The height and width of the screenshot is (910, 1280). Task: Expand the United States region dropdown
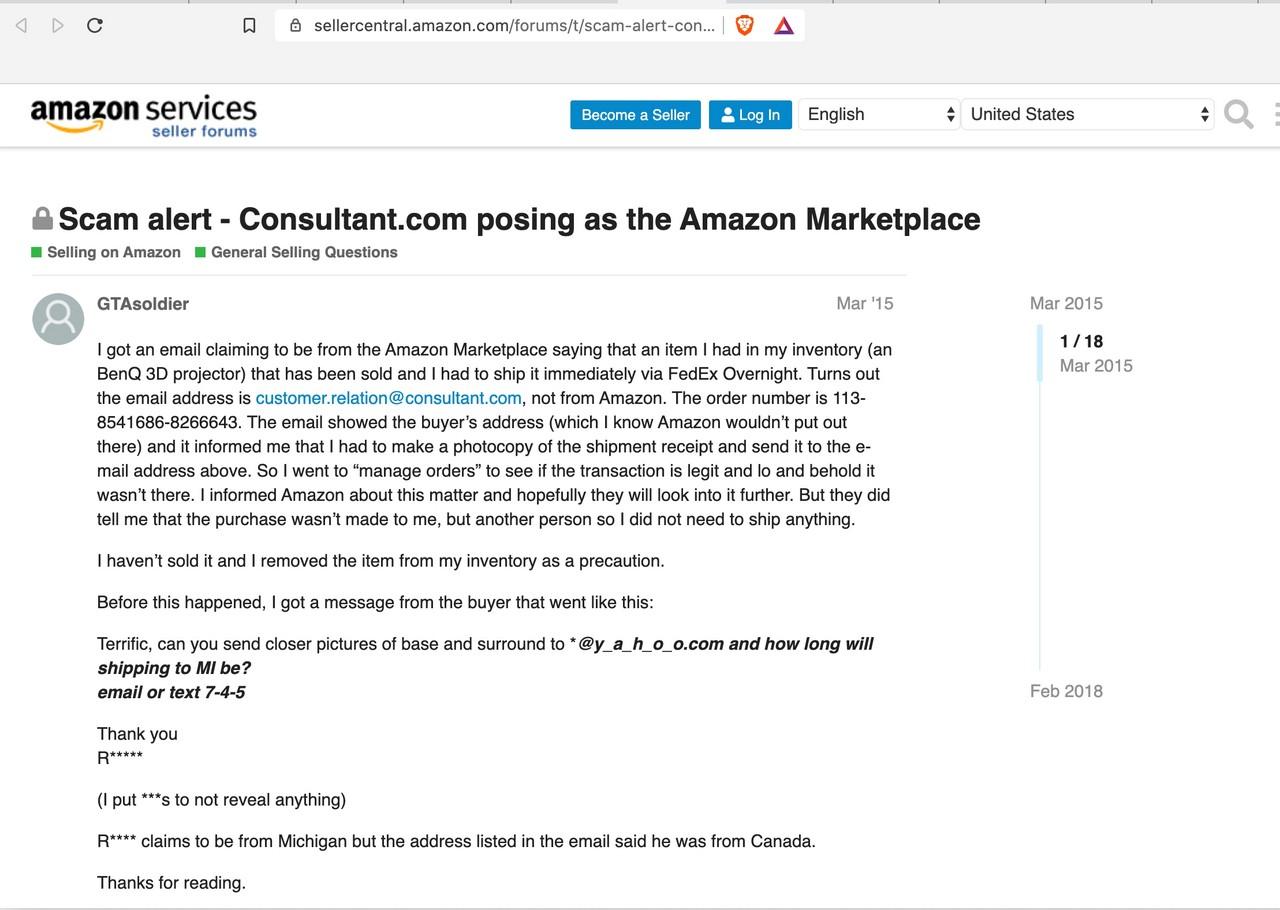pyautogui.click(x=1088, y=114)
